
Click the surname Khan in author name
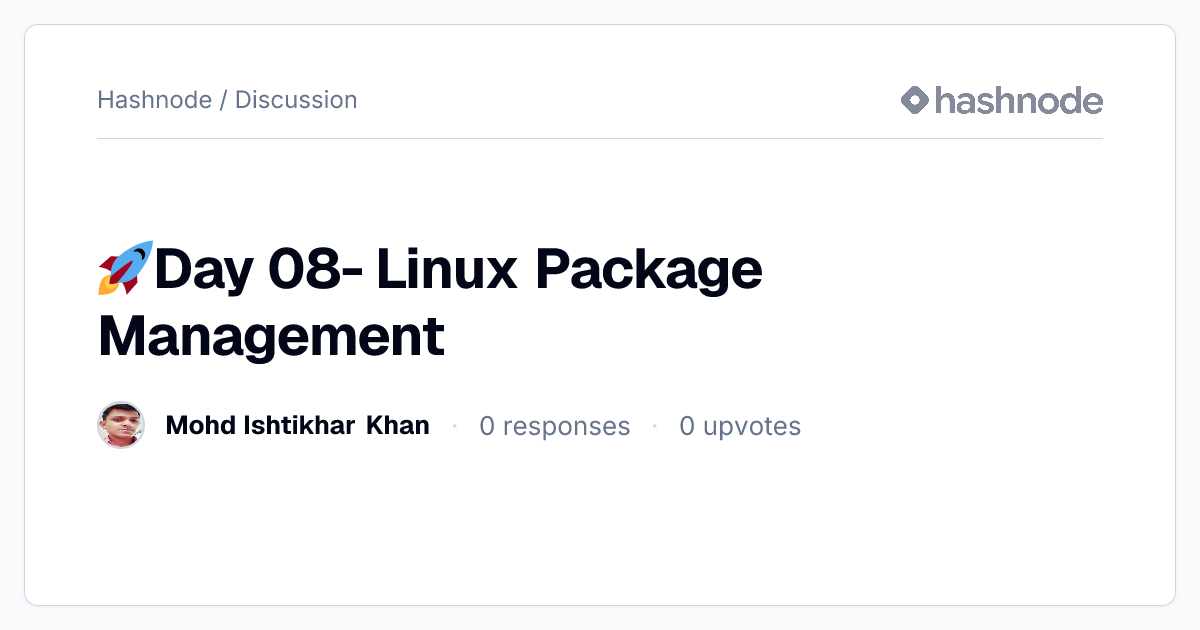click(x=398, y=426)
